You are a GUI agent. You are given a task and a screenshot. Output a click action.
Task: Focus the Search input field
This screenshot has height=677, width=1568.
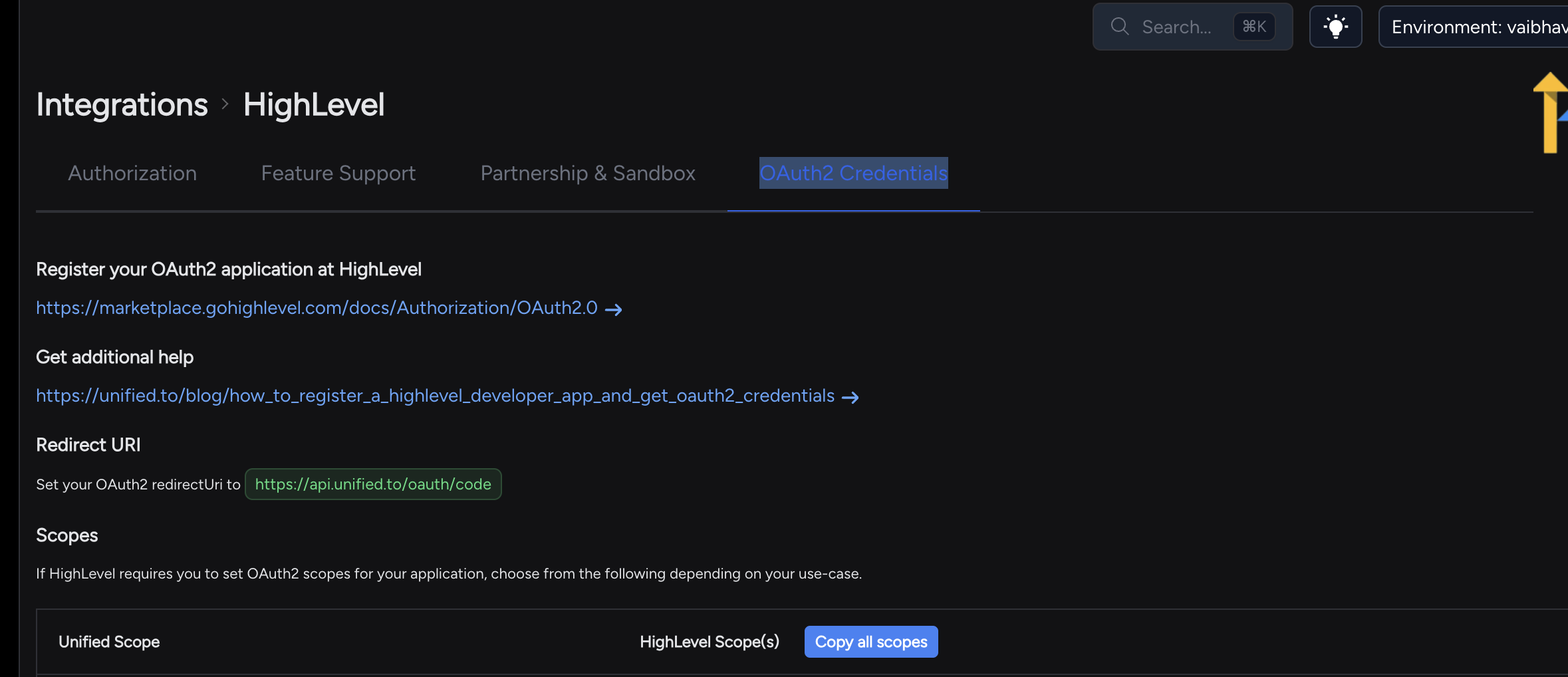(x=1177, y=27)
